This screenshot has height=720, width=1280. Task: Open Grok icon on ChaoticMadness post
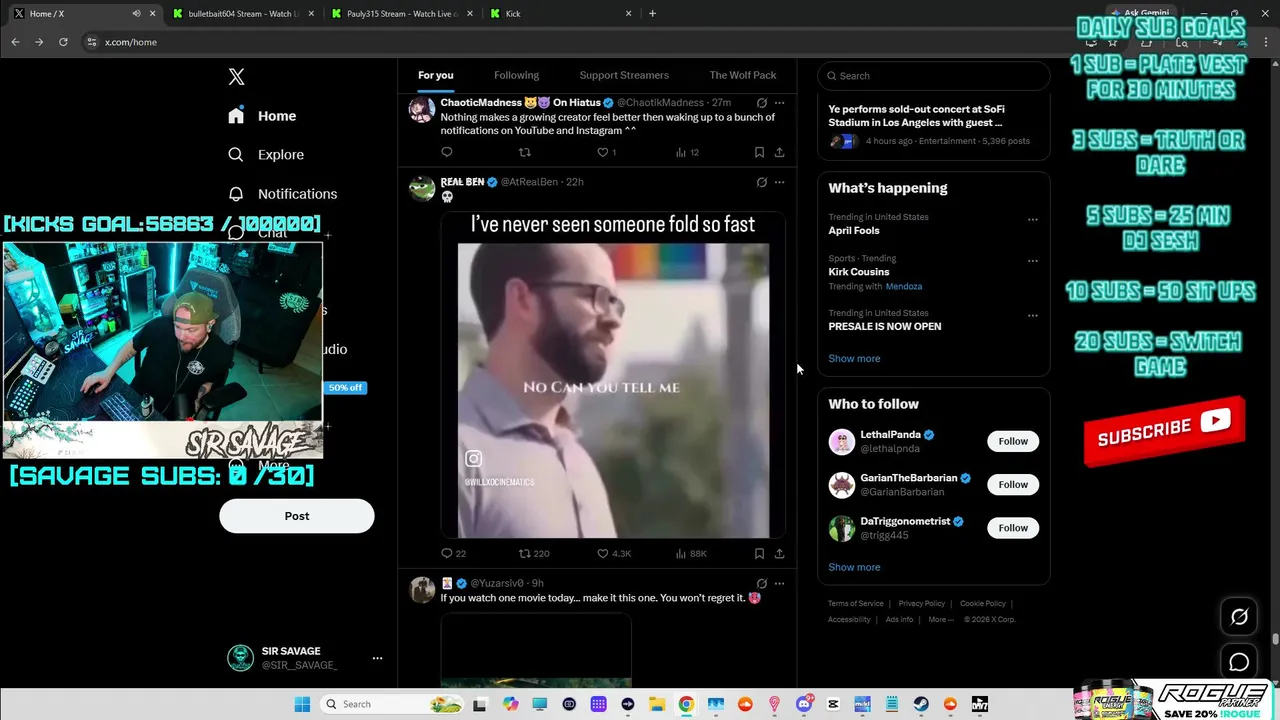(x=762, y=102)
